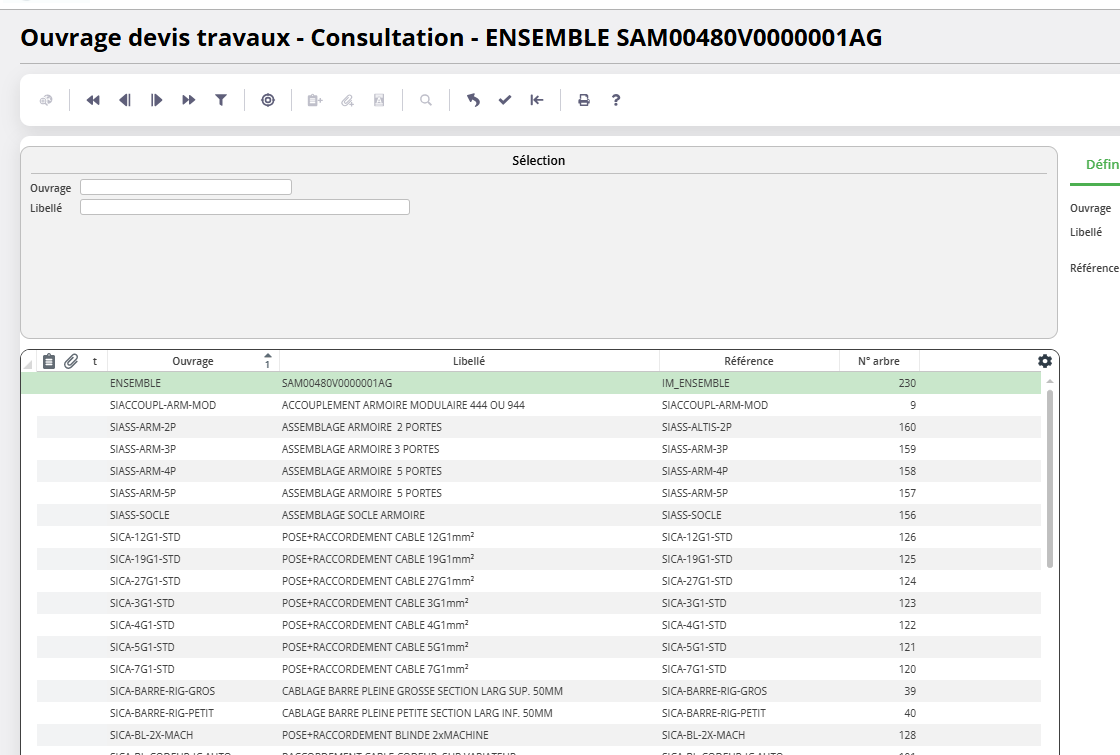Image resolution: width=1120 pixels, height=755 pixels.
Task: Sort by the Ouvrage column header
Action: coord(193,361)
